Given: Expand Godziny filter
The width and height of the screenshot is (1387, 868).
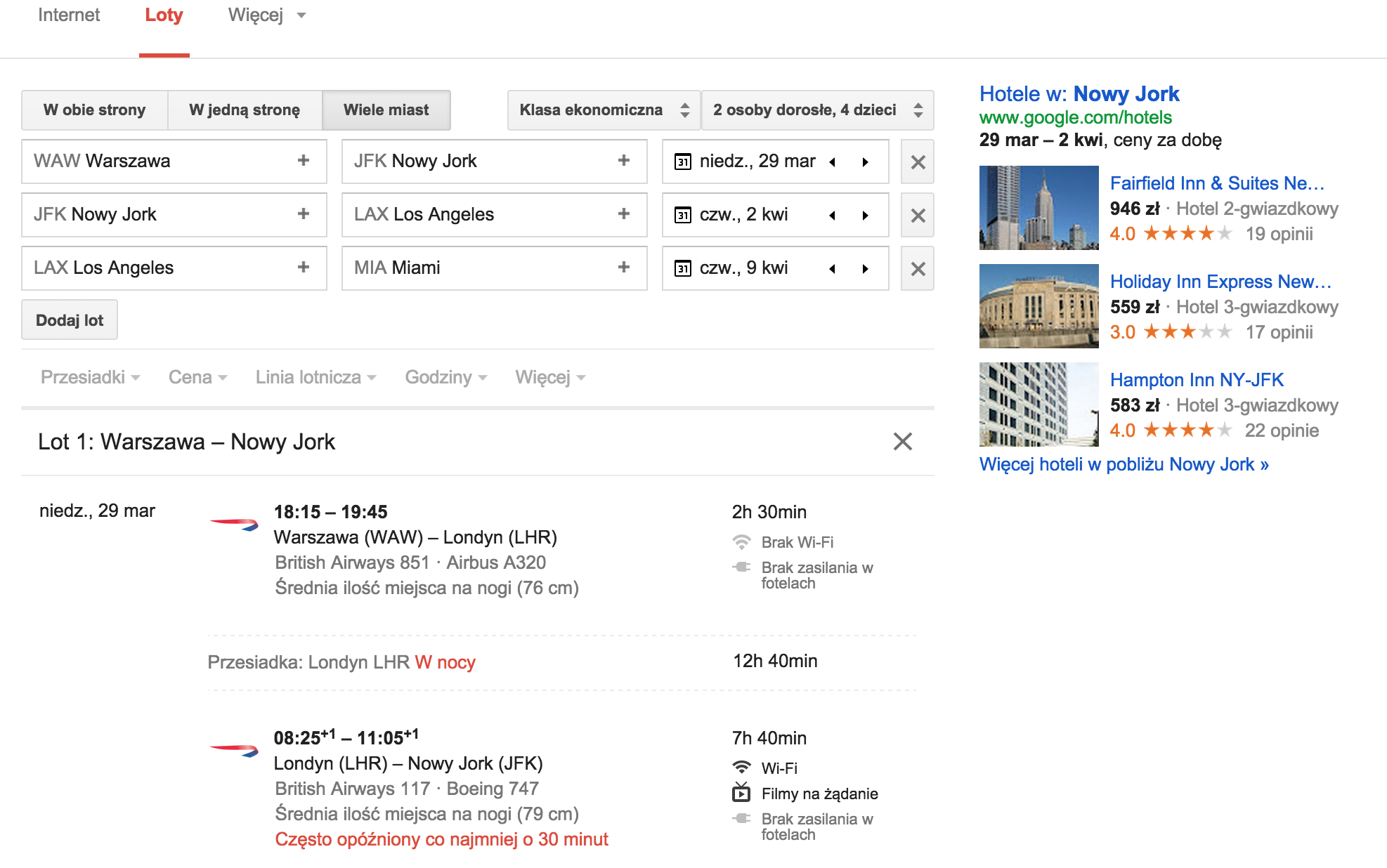Looking at the screenshot, I should click(446, 377).
